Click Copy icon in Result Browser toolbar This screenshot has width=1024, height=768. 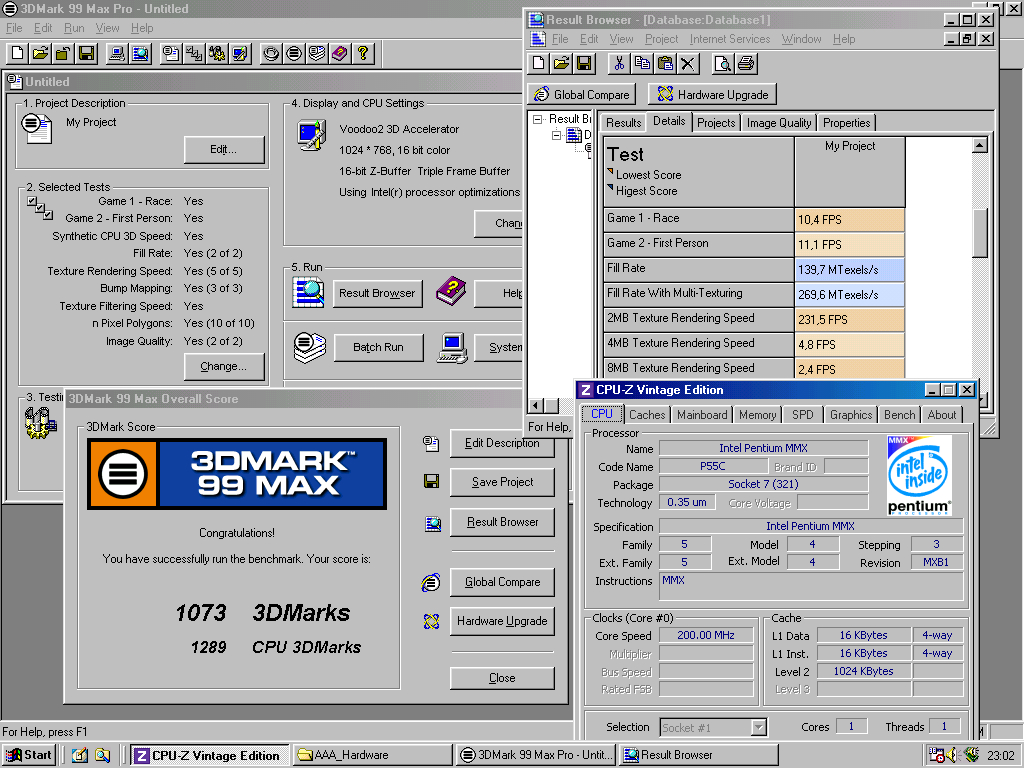click(642, 63)
